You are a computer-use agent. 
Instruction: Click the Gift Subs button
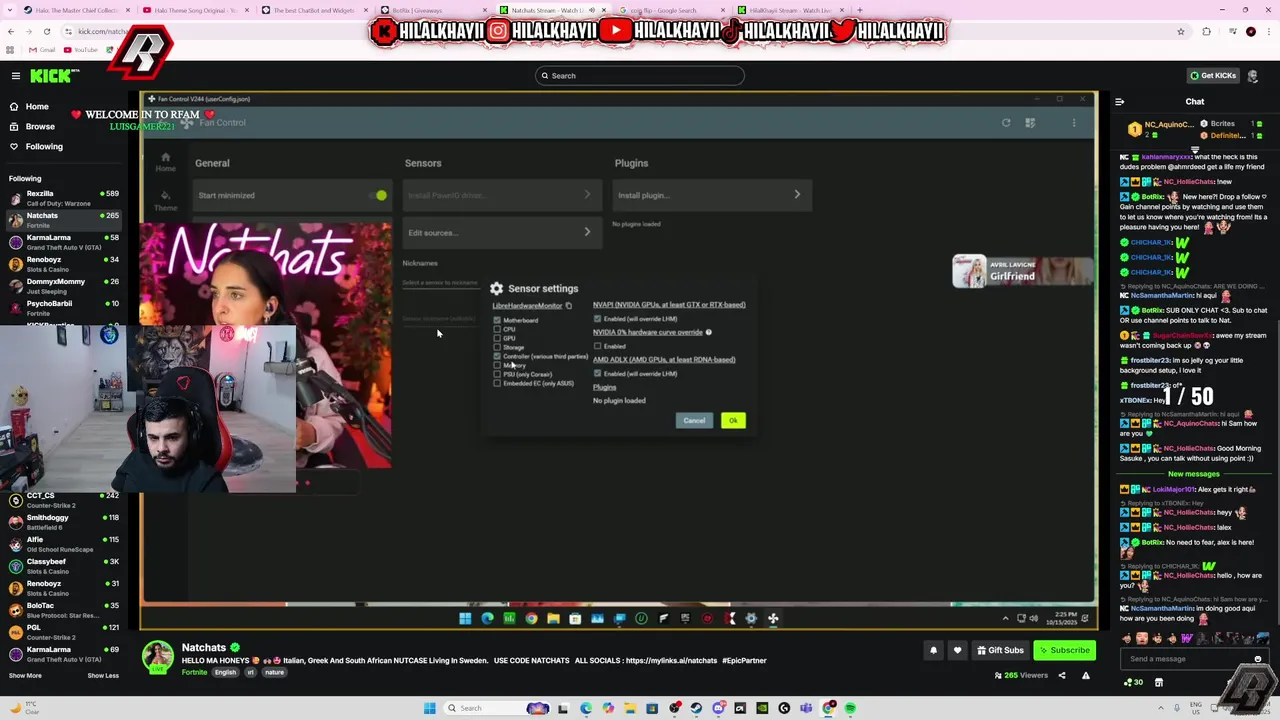1000,650
